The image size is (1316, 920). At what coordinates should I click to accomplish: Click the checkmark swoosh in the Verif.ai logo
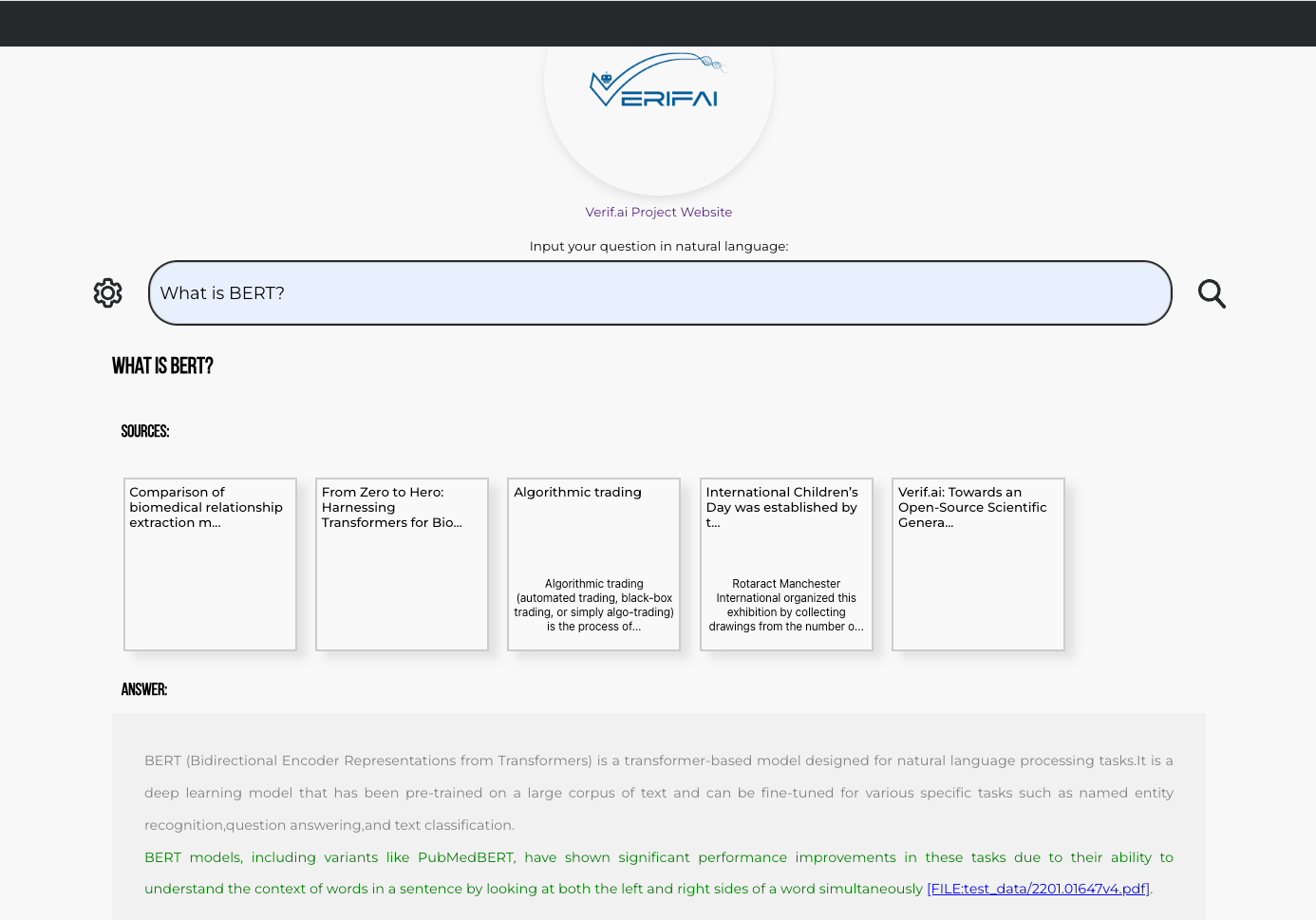(x=627, y=90)
